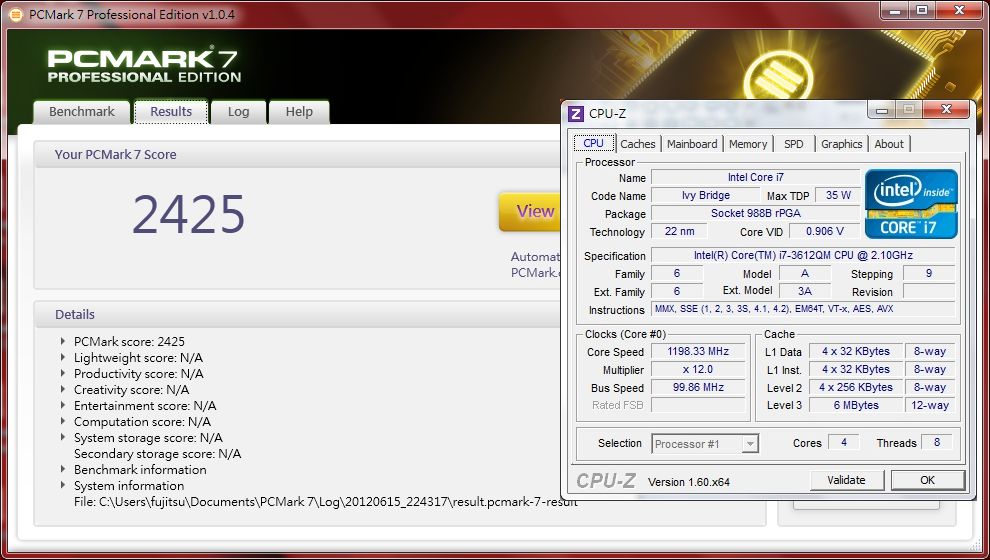Click the CPU-Z purple Z title icon
The image size is (990, 560).
[x=575, y=114]
